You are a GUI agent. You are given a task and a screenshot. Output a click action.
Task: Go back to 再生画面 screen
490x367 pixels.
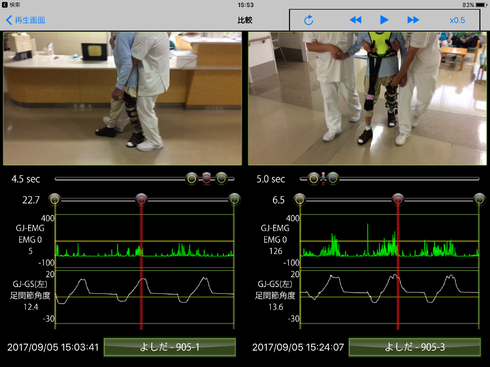[x=26, y=20]
